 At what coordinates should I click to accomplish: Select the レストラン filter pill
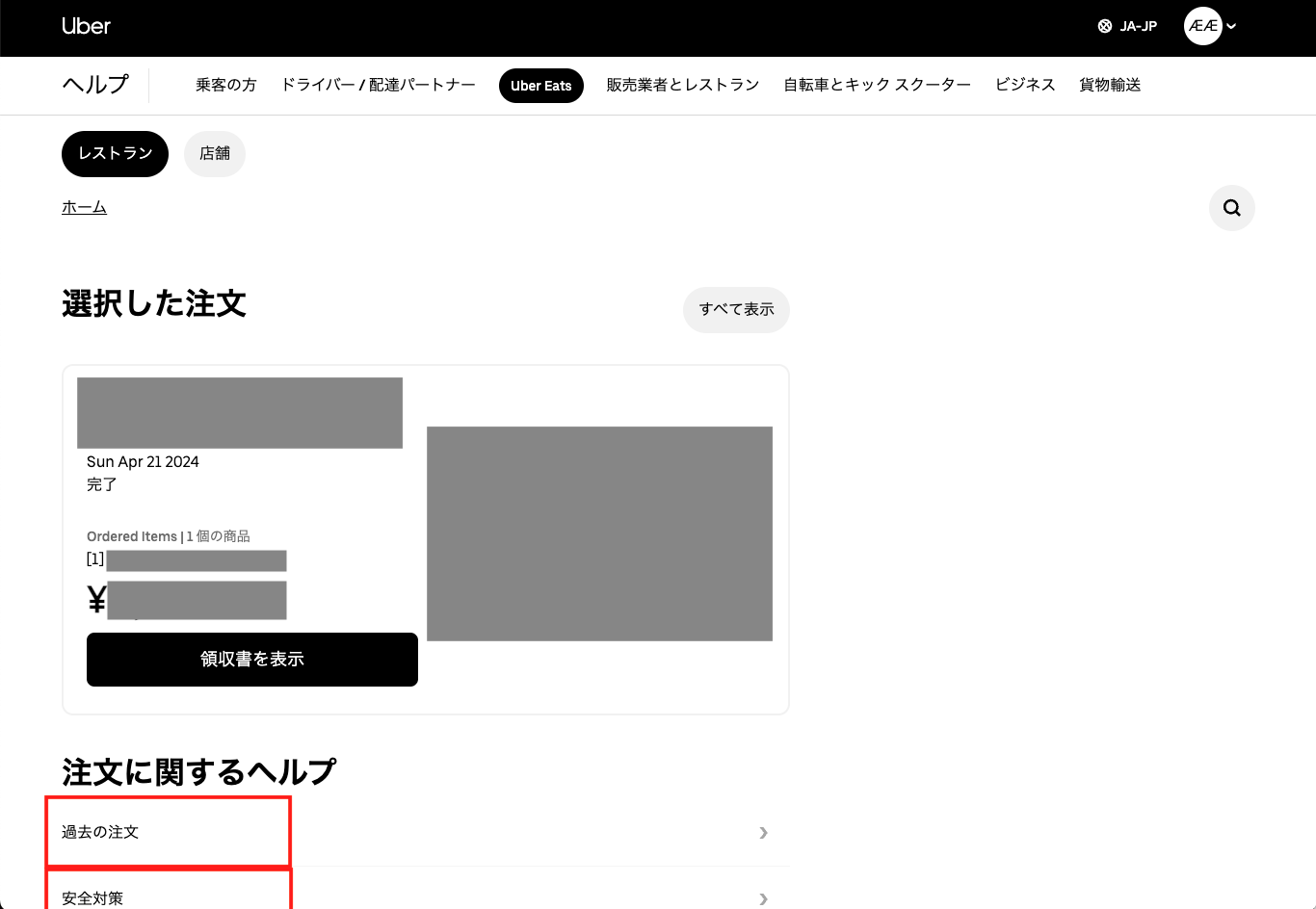coord(115,154)
